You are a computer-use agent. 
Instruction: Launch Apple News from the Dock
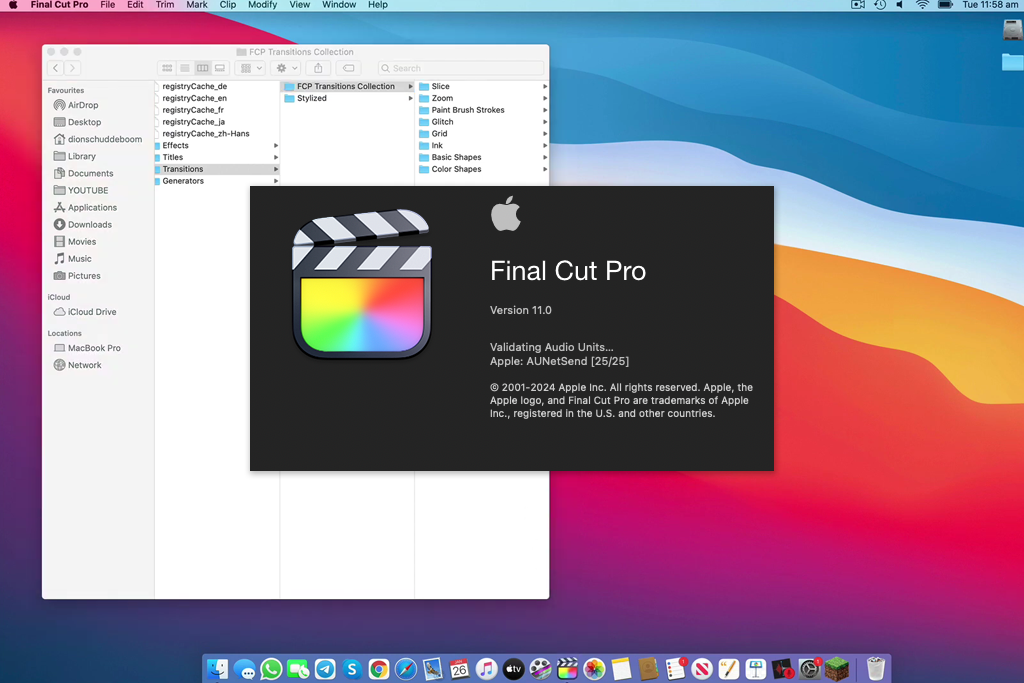(702, 669)
